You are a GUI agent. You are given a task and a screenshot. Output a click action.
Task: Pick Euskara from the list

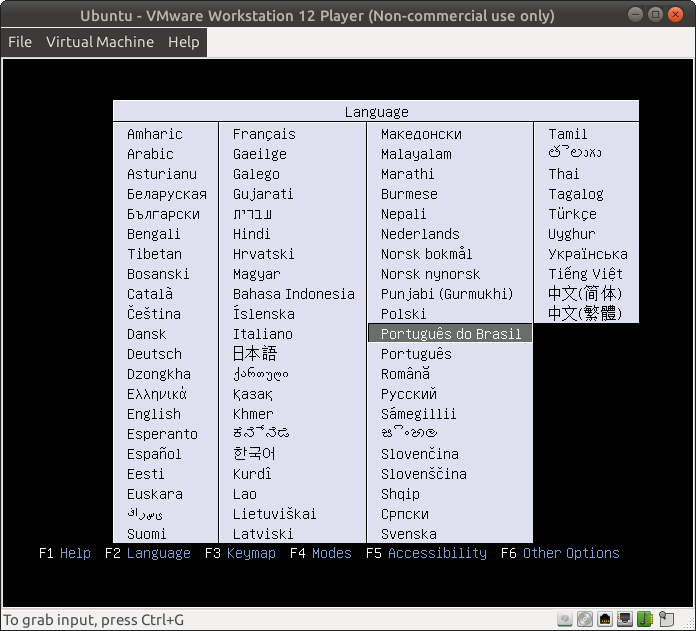tap(154, 494)
